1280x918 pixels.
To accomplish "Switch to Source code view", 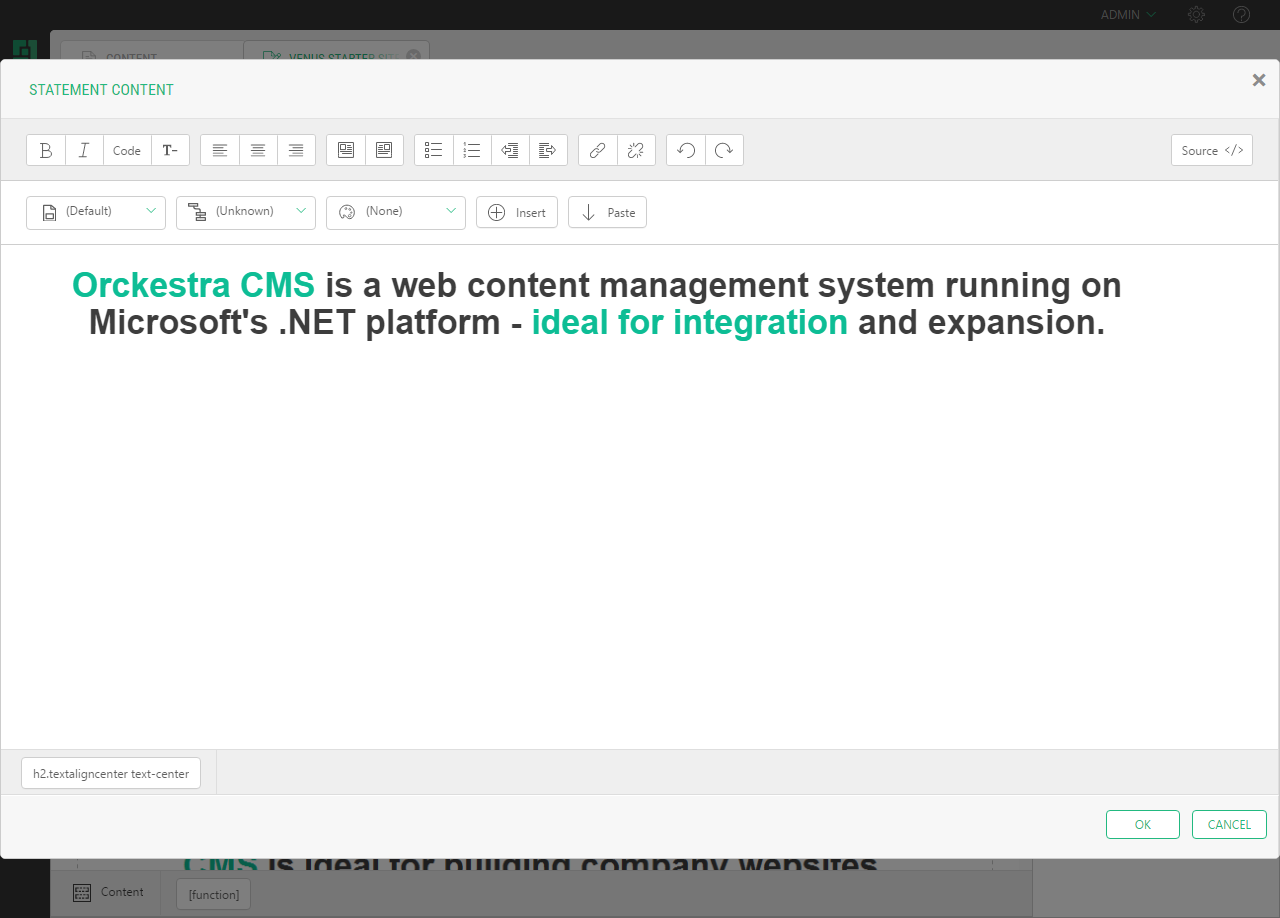I will [x=1211, y=150].
